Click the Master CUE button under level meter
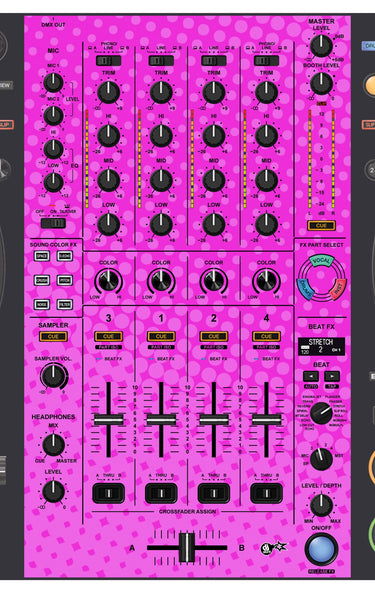 tap(321, 226)
